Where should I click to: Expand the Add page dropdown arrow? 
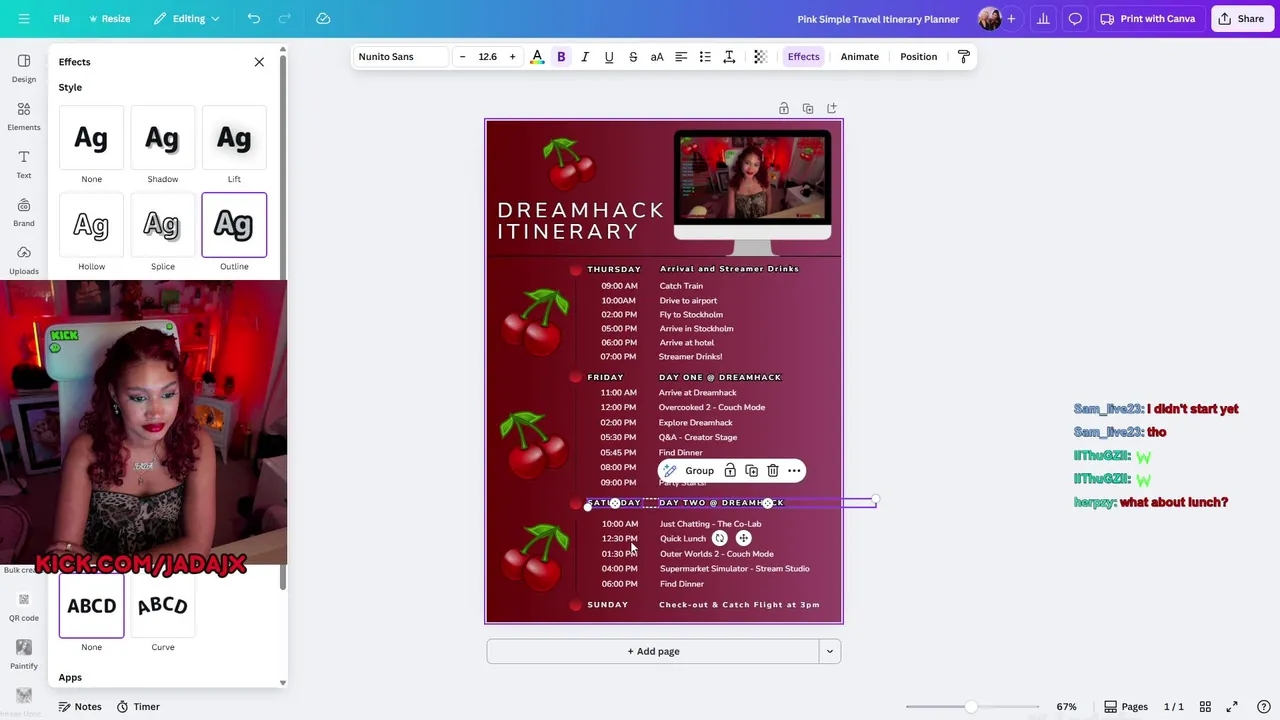[829, 651]
